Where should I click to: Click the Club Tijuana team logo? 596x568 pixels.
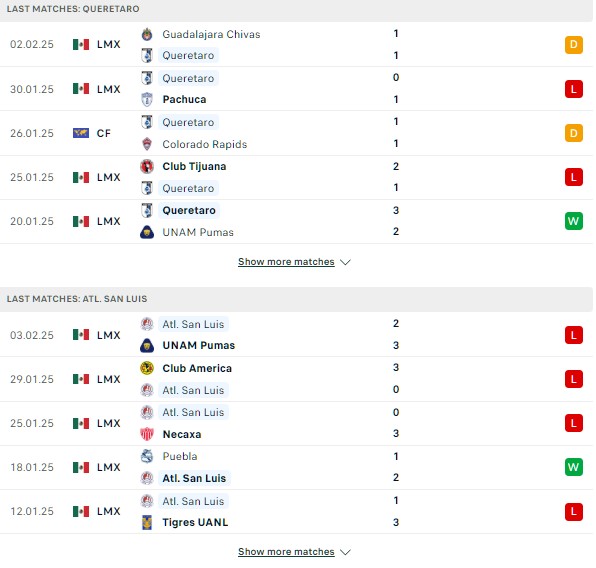[x=147, y=166]
